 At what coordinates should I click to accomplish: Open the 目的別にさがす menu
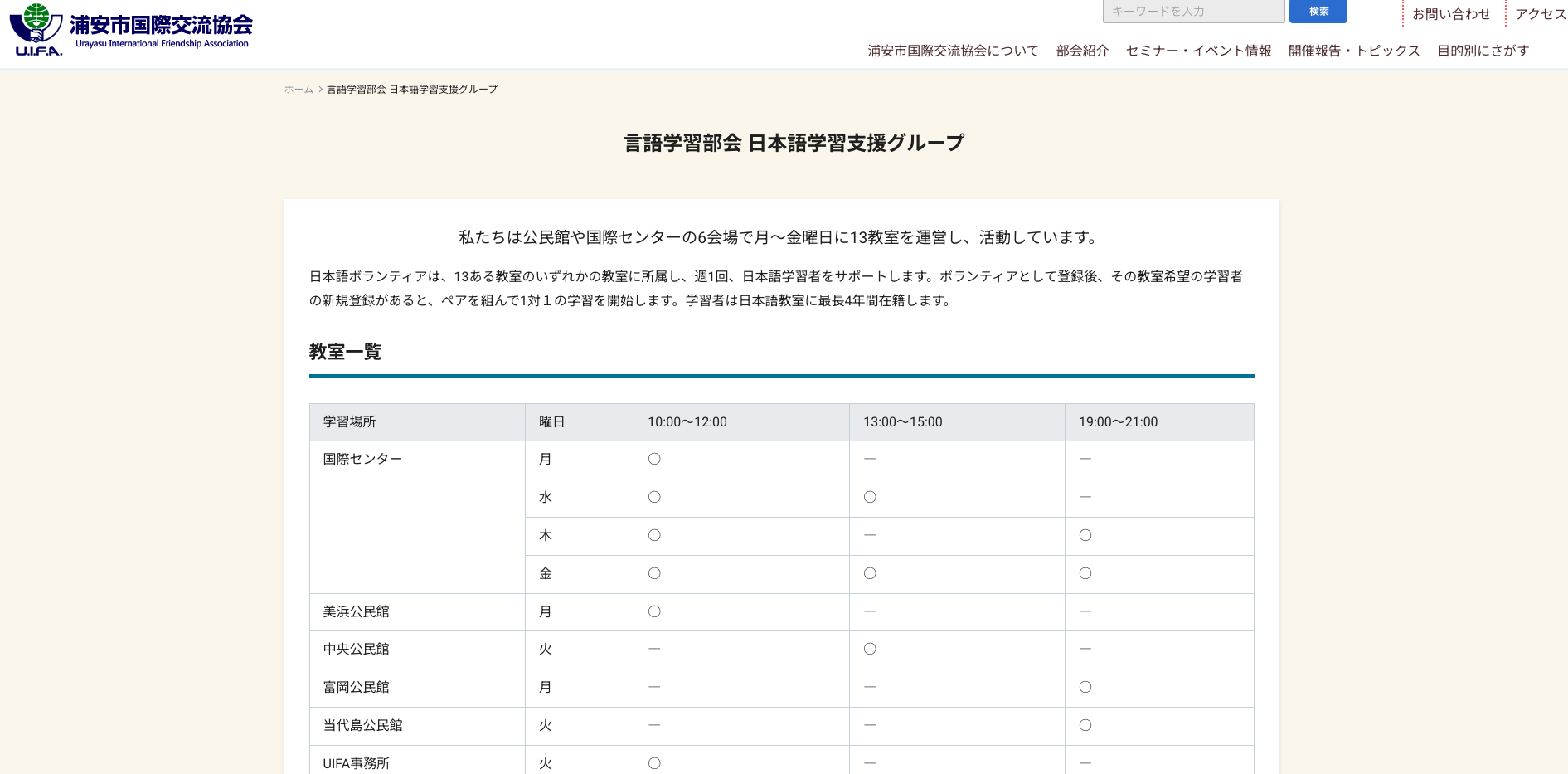(1483, 51)
